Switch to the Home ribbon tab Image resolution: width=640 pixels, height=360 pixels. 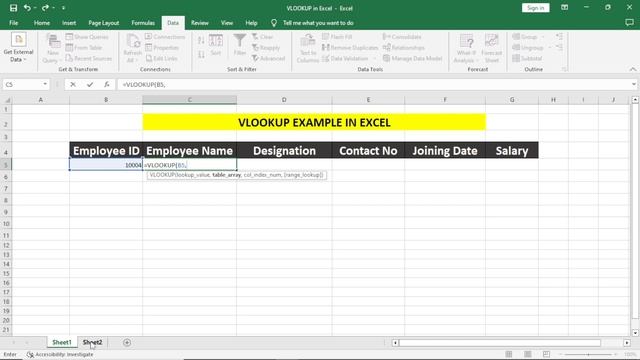42,23
